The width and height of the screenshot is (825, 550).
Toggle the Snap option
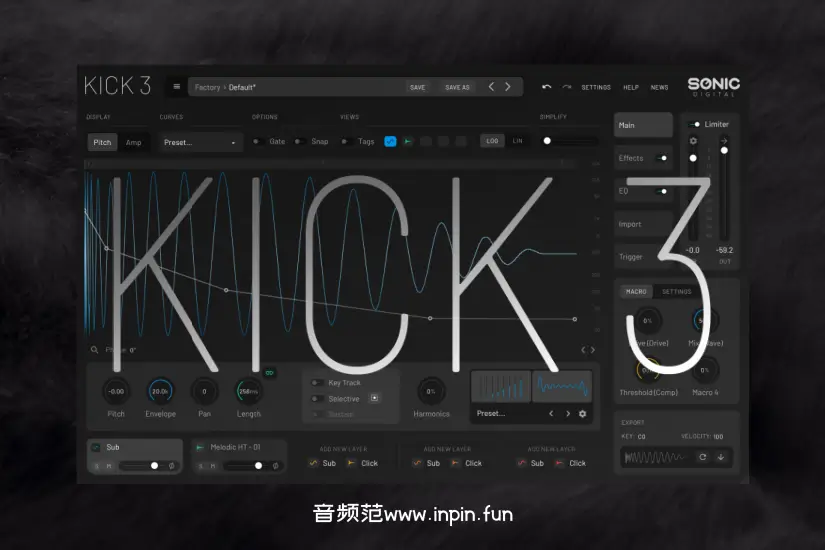(x=299, y=141)
